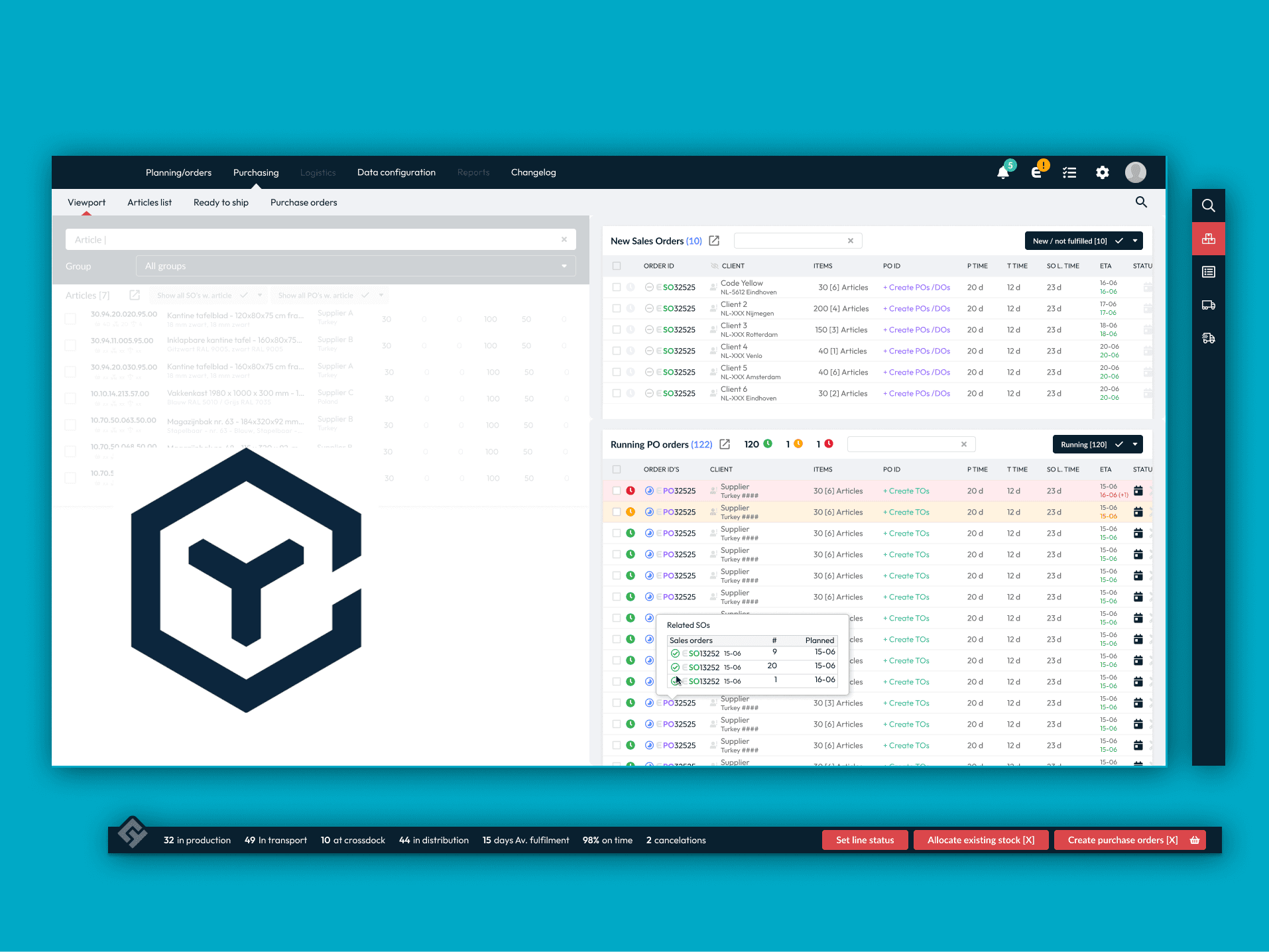
Task: Clear the New Sales Orders filter with X
Action: tap(851, 241)
